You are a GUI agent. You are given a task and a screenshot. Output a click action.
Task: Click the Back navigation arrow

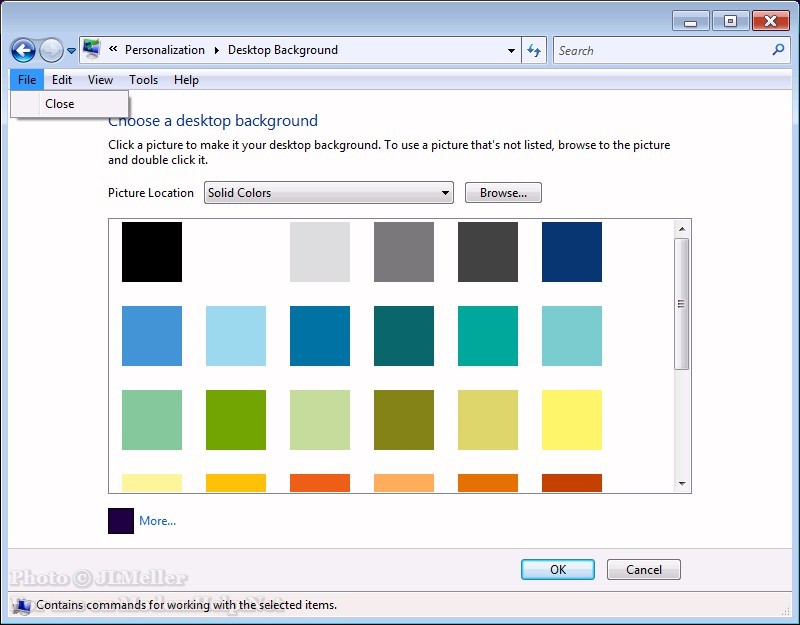(23, 51)
